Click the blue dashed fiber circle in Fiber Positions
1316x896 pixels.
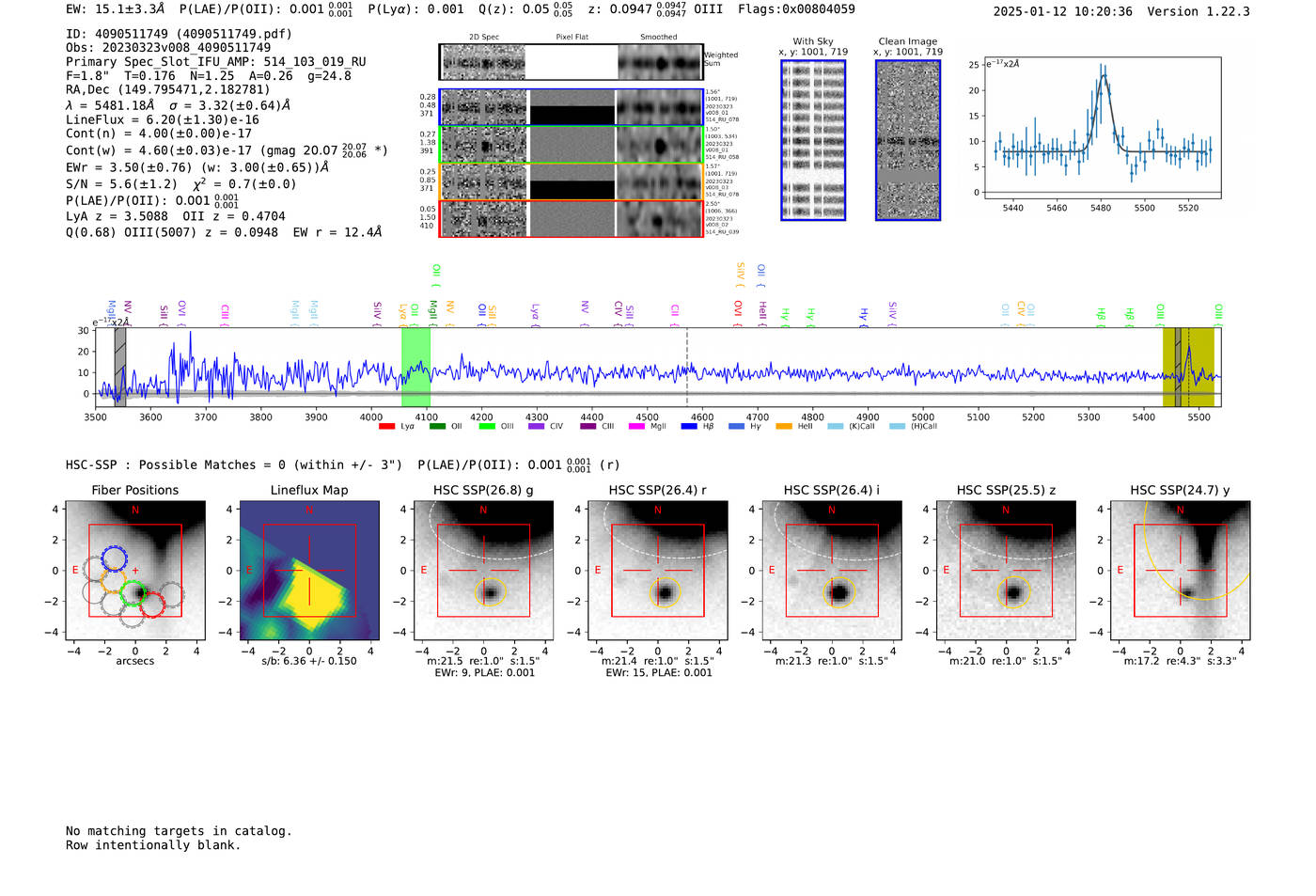(x=115, y=558)
